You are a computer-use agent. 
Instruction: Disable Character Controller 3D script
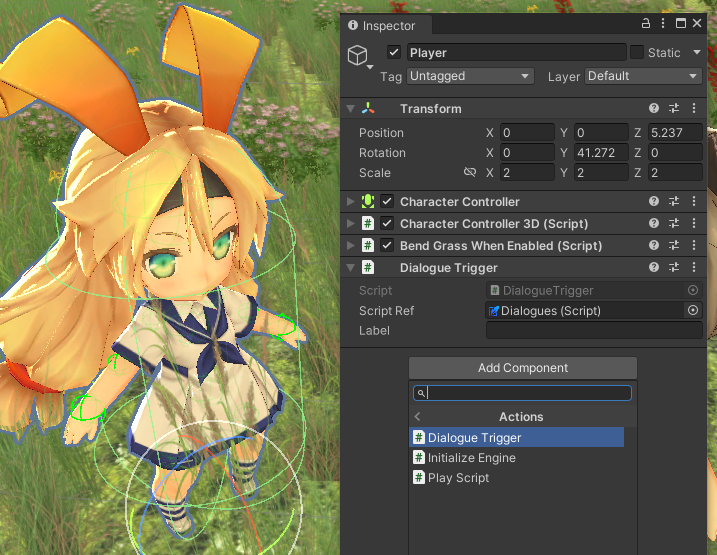tap(387, 223)
